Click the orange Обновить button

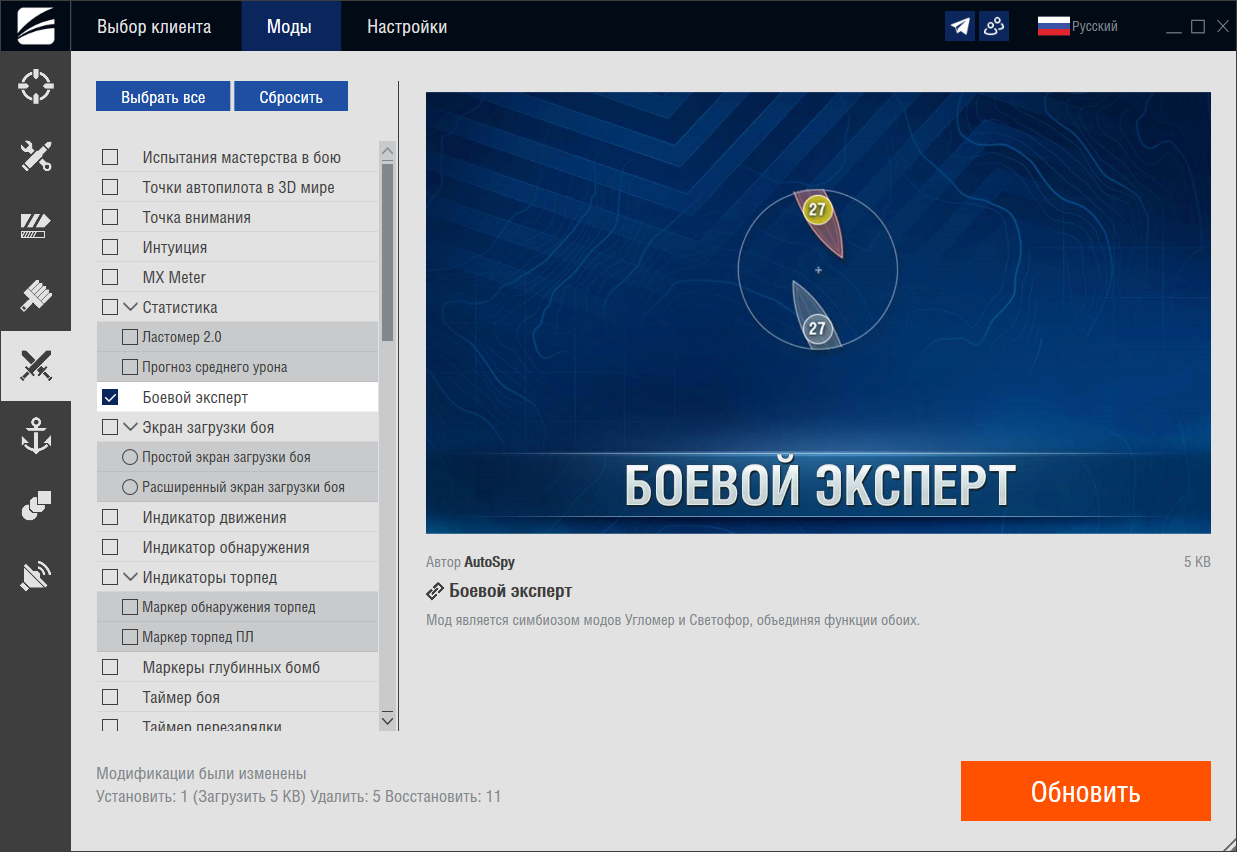(1086, 791)
